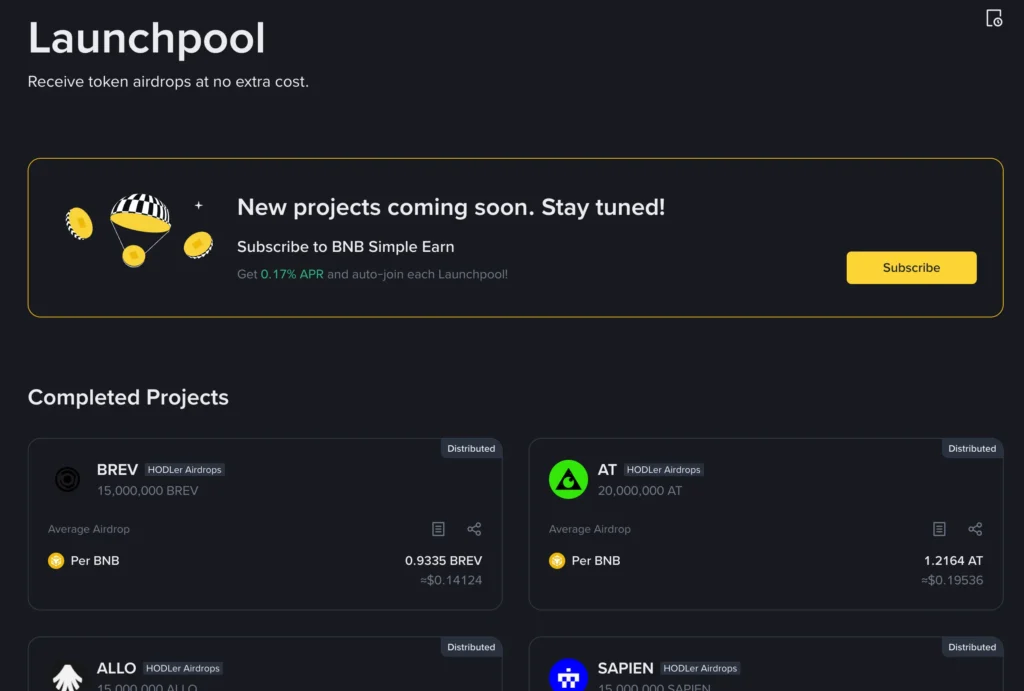Click '15,000,000 BREV' total amount
The width and height of the screenshot is (1024, 691).
coord(148,490)
